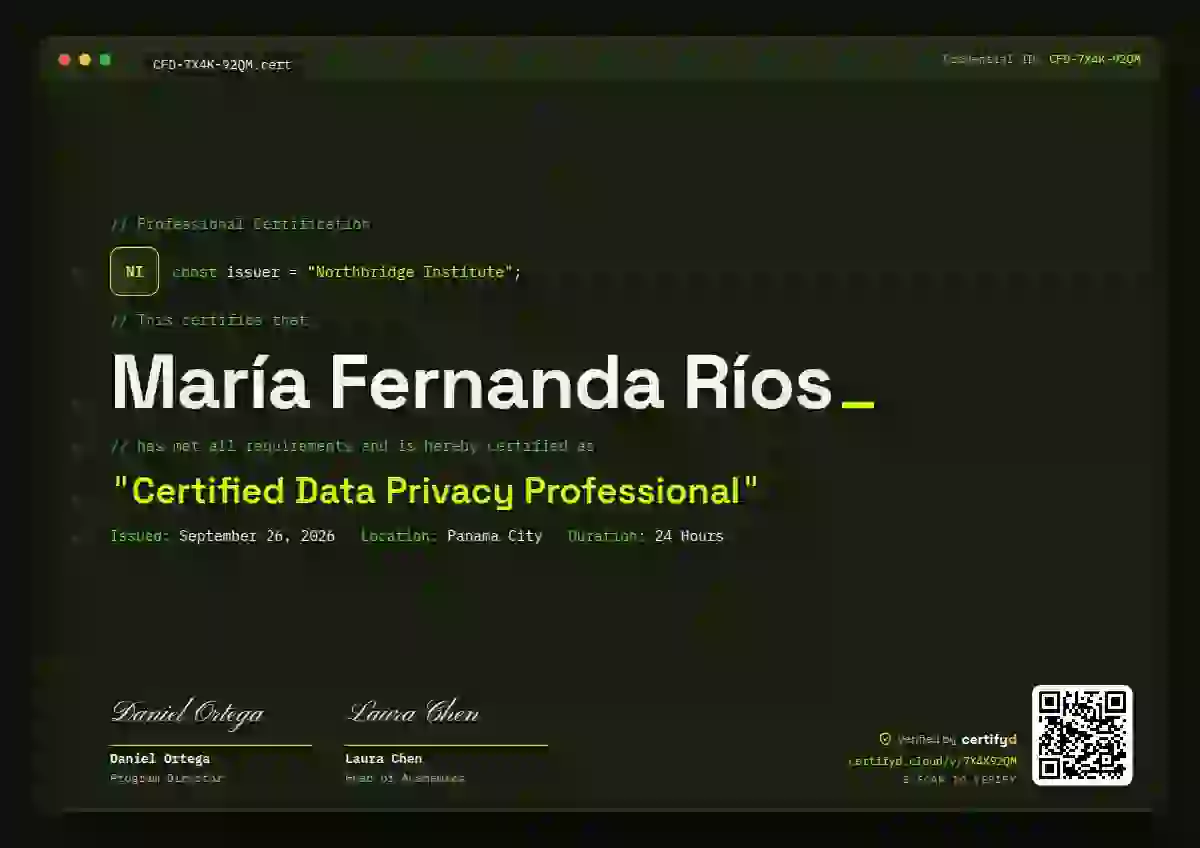This screenshot has width=1200, height=848.
Task: Click the Credential ID in title bar
Action: pos(1041,59)
